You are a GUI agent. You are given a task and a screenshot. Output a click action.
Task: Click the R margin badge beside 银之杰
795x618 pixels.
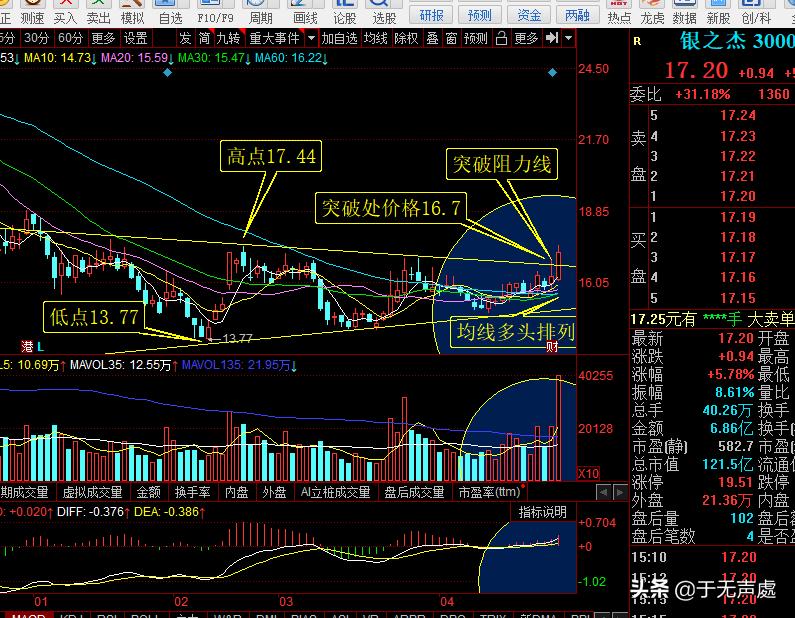click(637, 42)
